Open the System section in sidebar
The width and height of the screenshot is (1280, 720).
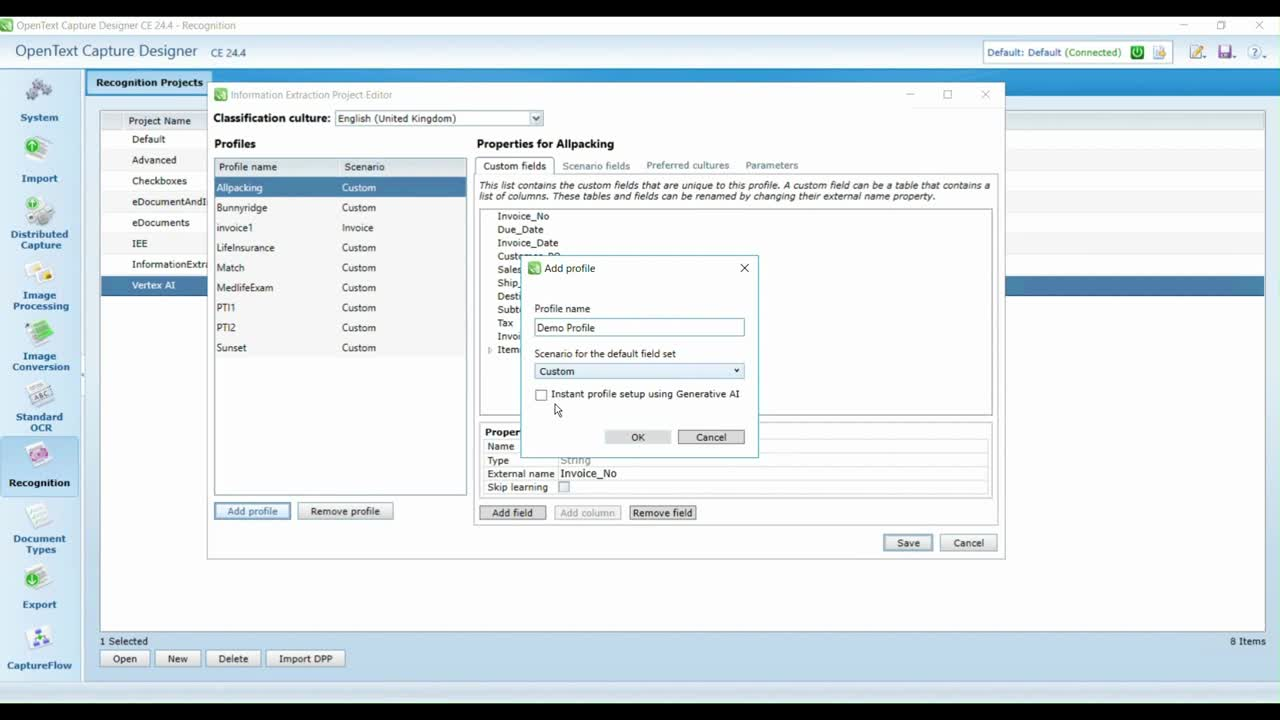(x=39, y=101)
